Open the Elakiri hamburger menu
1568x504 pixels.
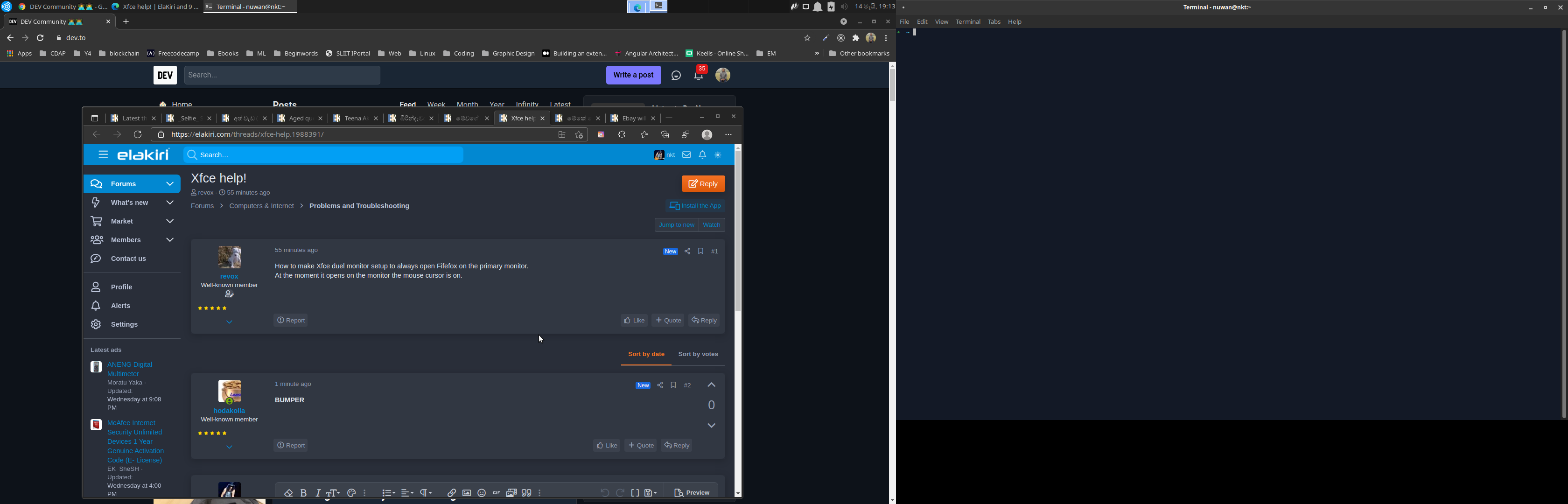point(103,154)
